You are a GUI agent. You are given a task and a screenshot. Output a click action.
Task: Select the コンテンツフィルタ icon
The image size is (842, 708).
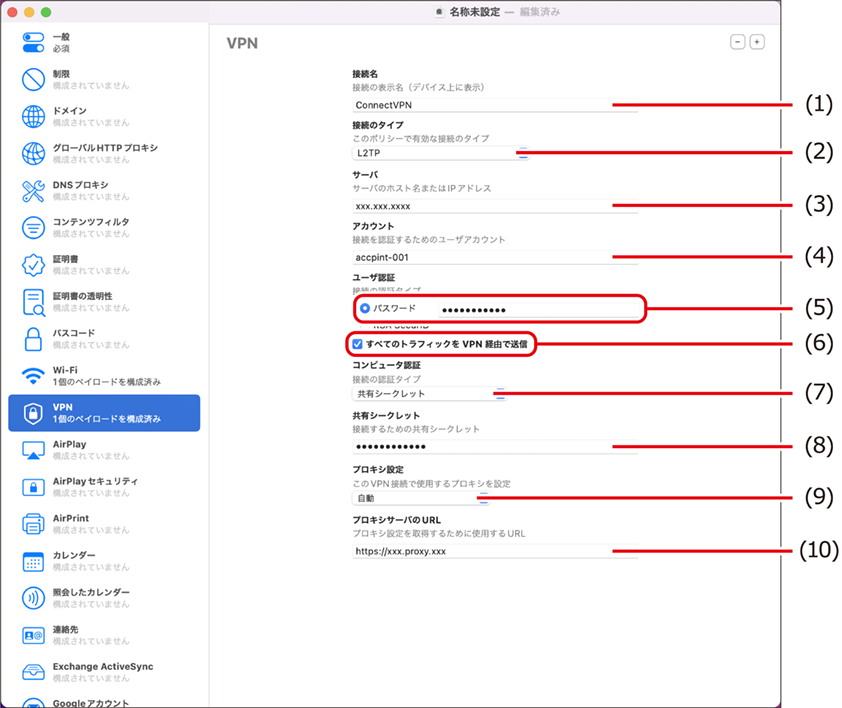click(33, 228)
